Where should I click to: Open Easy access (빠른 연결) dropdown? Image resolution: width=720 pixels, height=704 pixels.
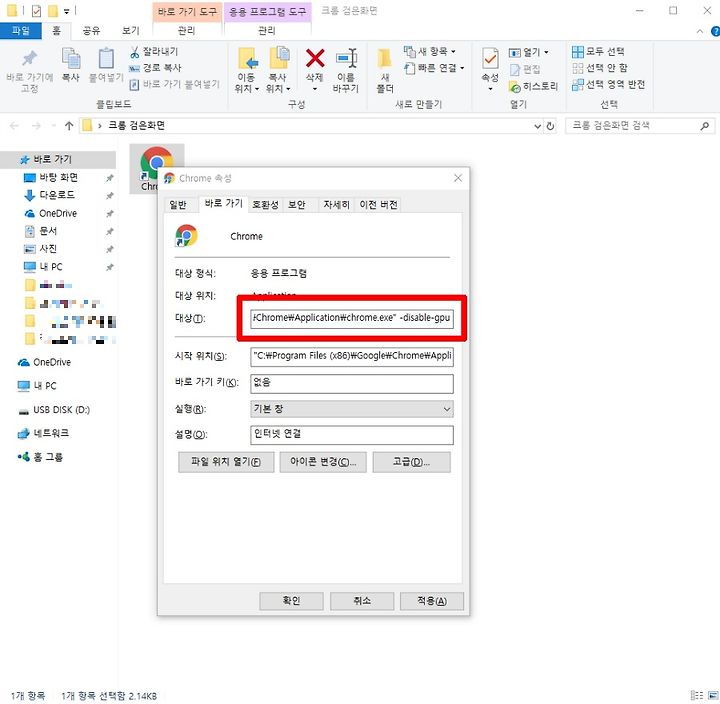[x=434, y=68]
